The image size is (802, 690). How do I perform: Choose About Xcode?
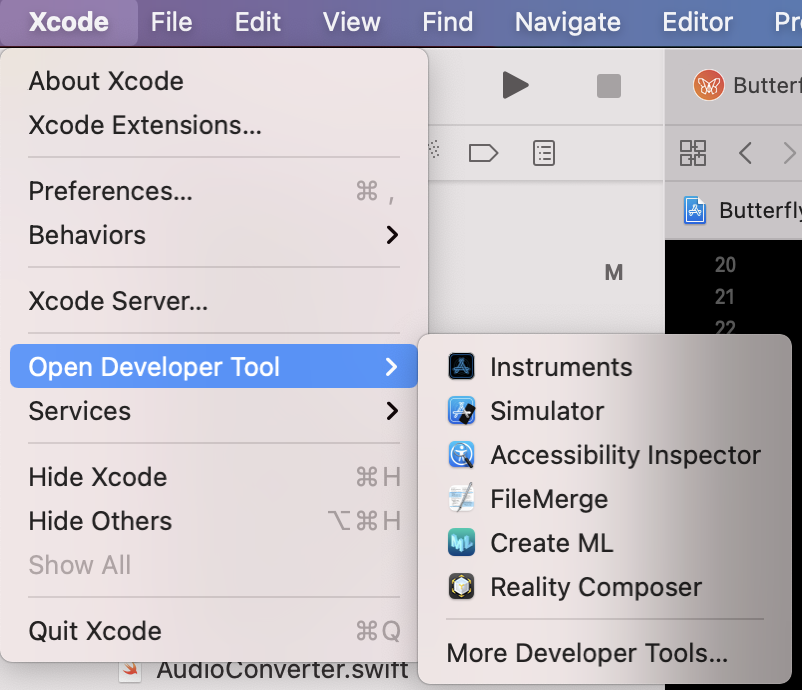pos(214,81)
